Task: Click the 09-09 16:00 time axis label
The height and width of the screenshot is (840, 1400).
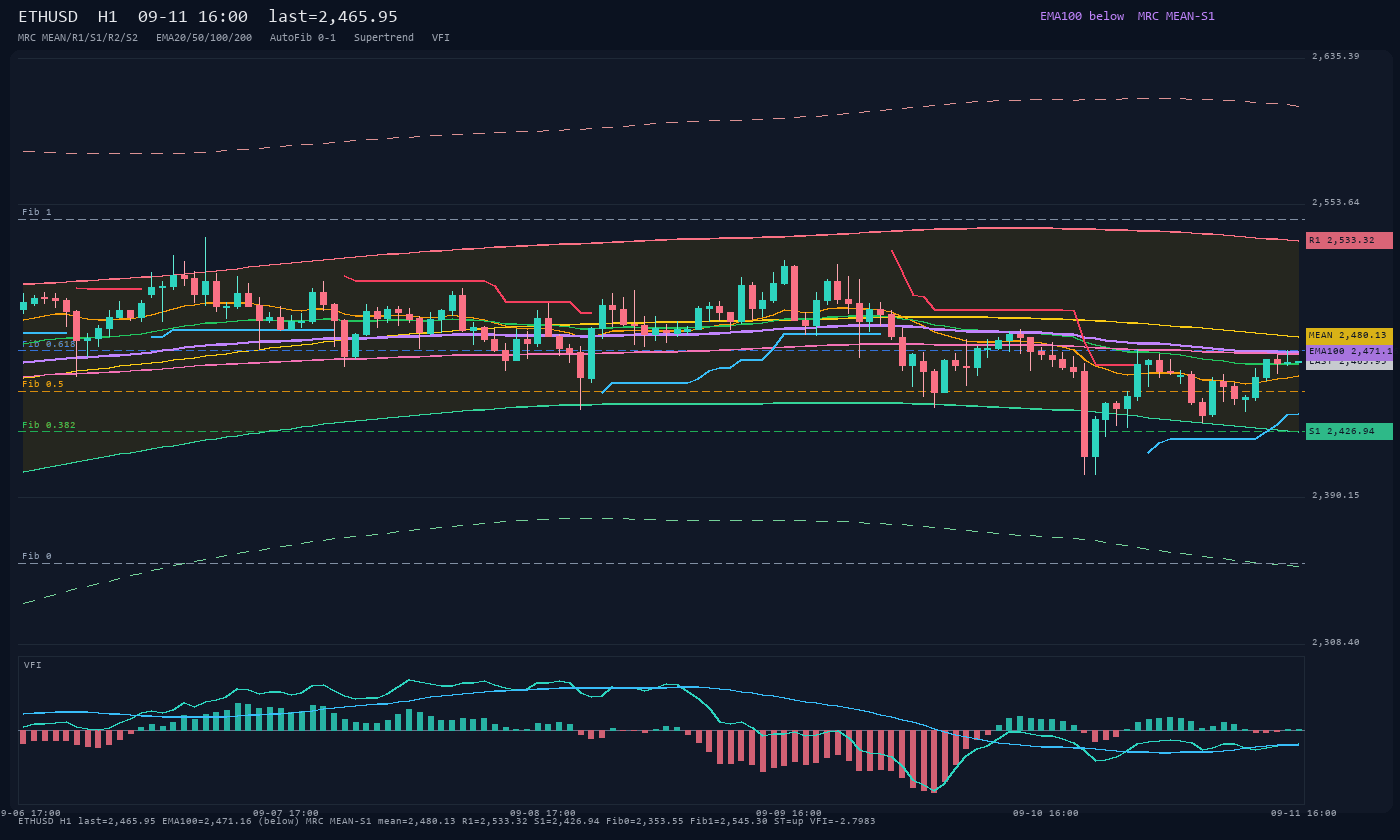Action: pos(789,813)
